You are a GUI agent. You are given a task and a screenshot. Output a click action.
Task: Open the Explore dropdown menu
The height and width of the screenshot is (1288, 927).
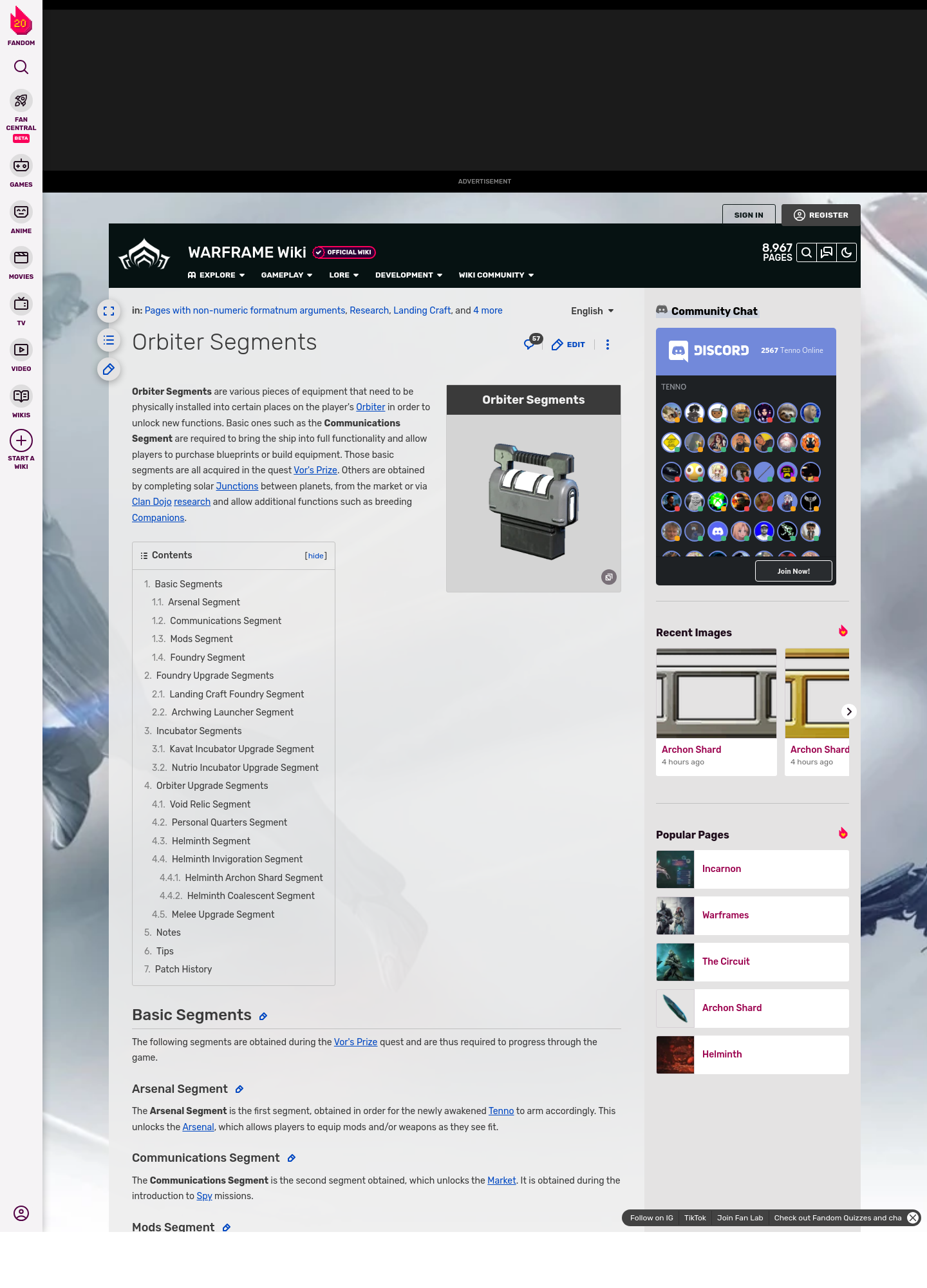[216, 275]
